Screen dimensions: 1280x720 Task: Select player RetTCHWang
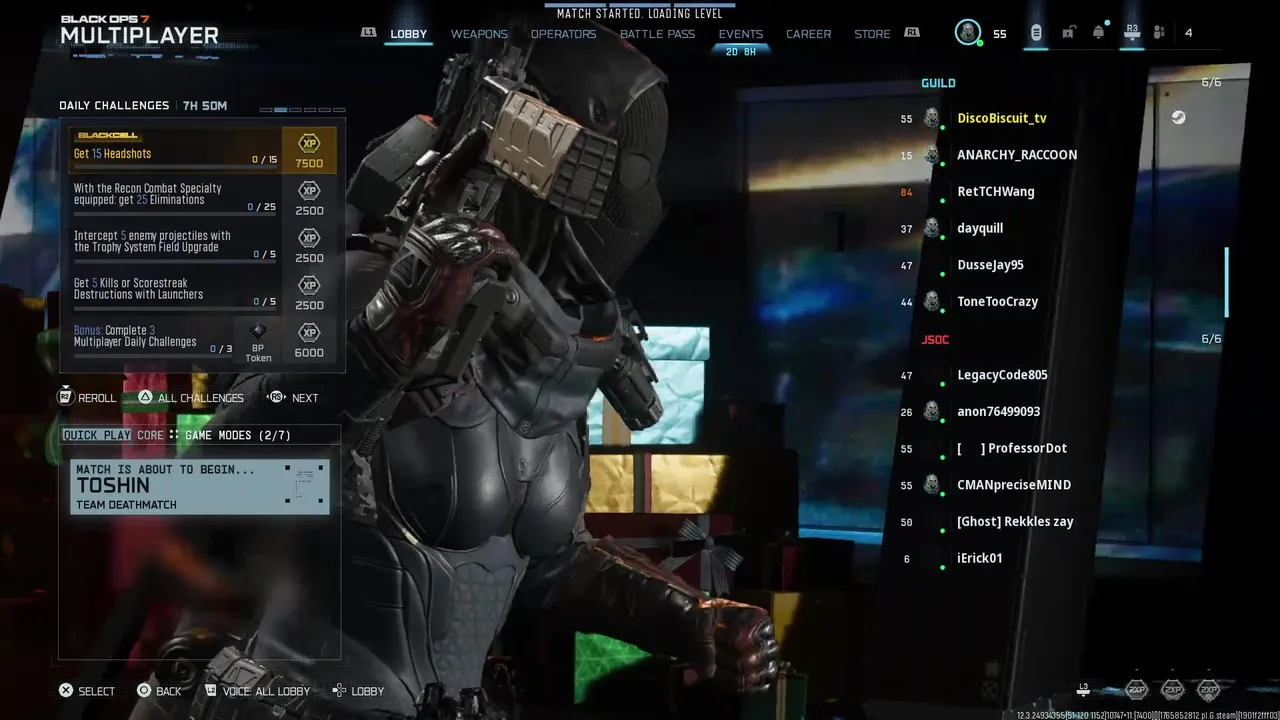[996, 192]
